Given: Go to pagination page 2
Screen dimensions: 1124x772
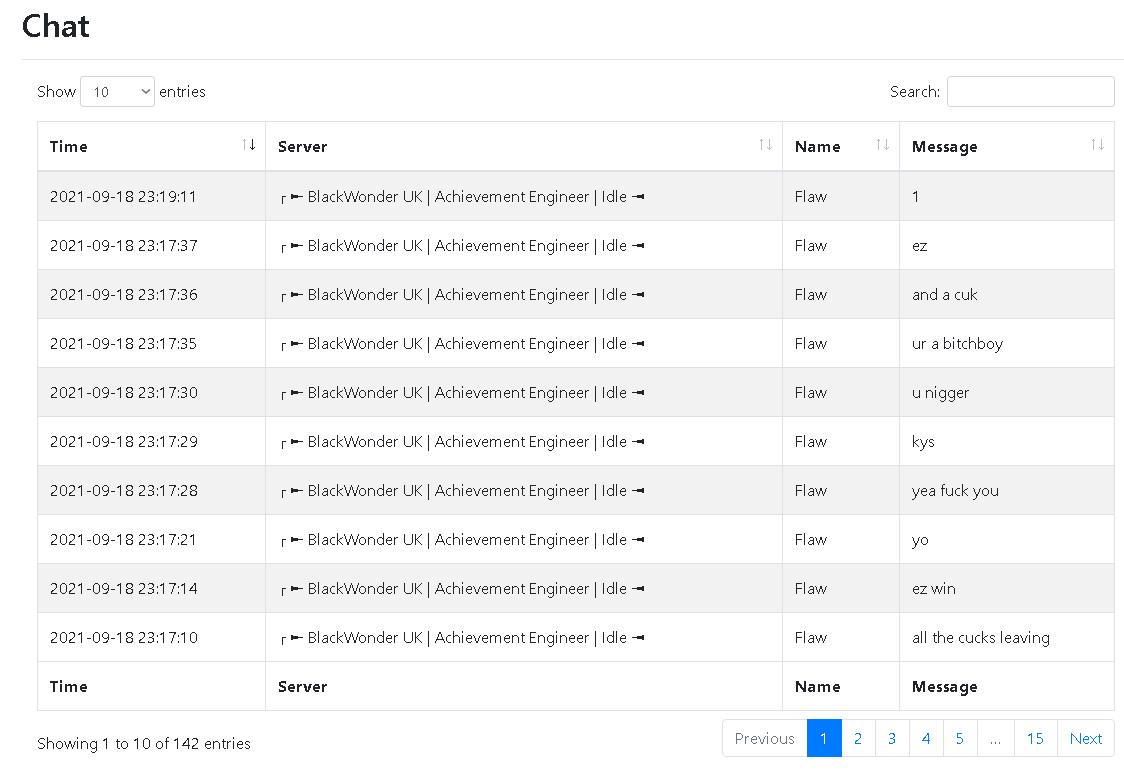Looking at the screenshot, I should 858,738.
